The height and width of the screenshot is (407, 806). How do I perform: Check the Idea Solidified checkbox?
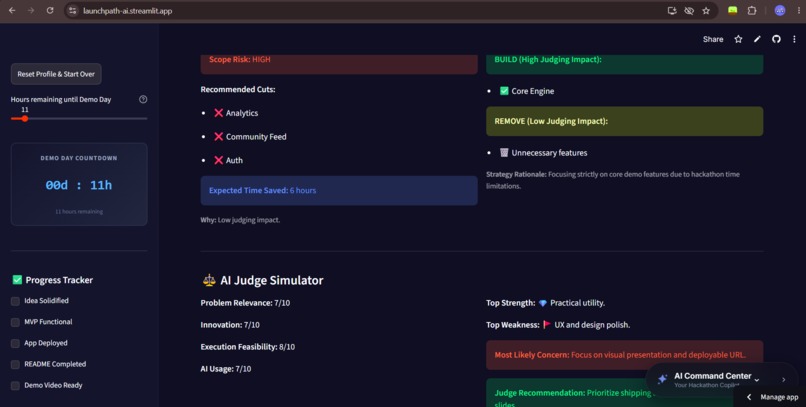click(x=15, y=301)
